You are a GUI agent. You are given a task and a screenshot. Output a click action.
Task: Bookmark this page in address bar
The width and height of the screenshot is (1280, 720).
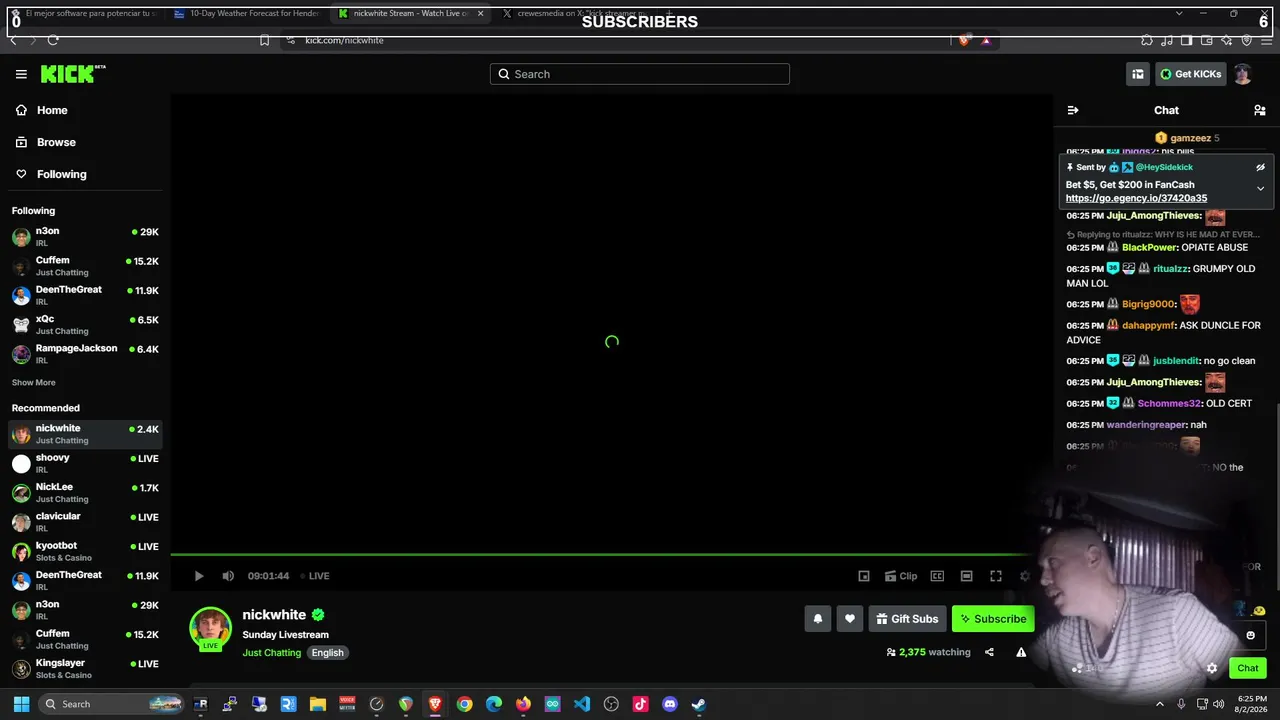click(264, 40)
